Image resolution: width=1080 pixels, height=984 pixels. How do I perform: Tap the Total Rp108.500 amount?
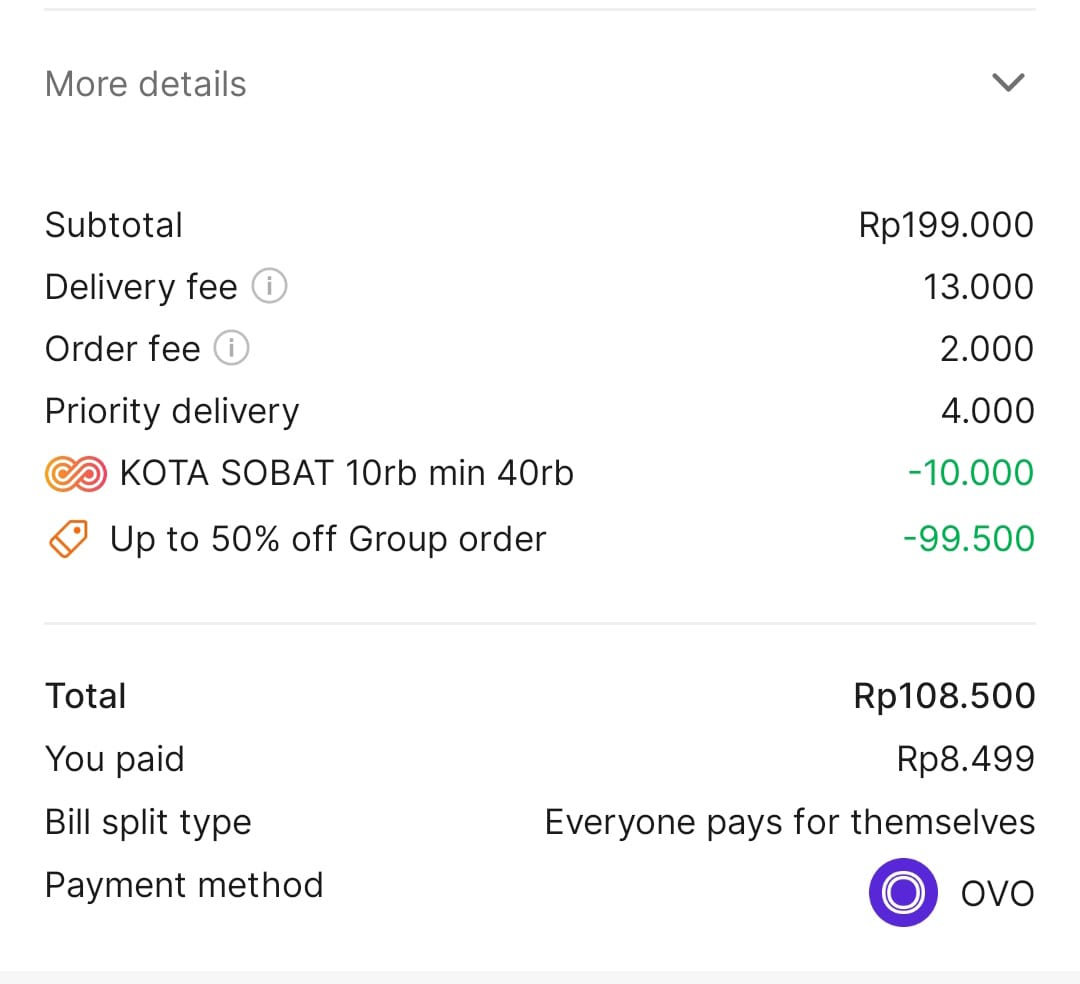(x=944, y=696)
